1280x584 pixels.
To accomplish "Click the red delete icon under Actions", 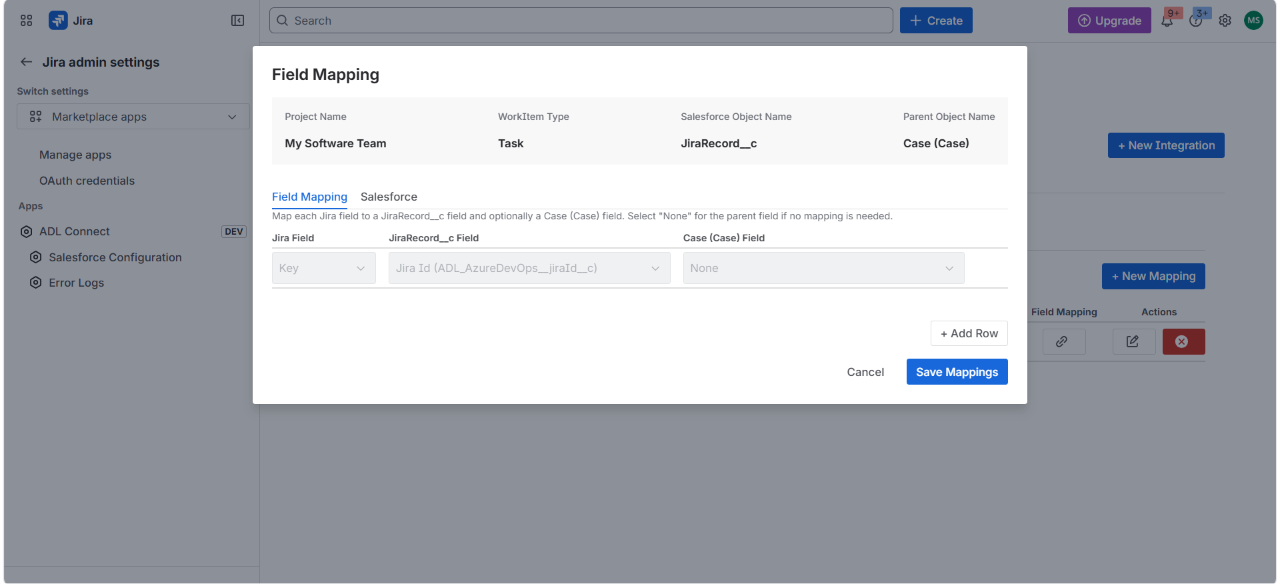I will pyautogui.click(x=1182, y=342).
